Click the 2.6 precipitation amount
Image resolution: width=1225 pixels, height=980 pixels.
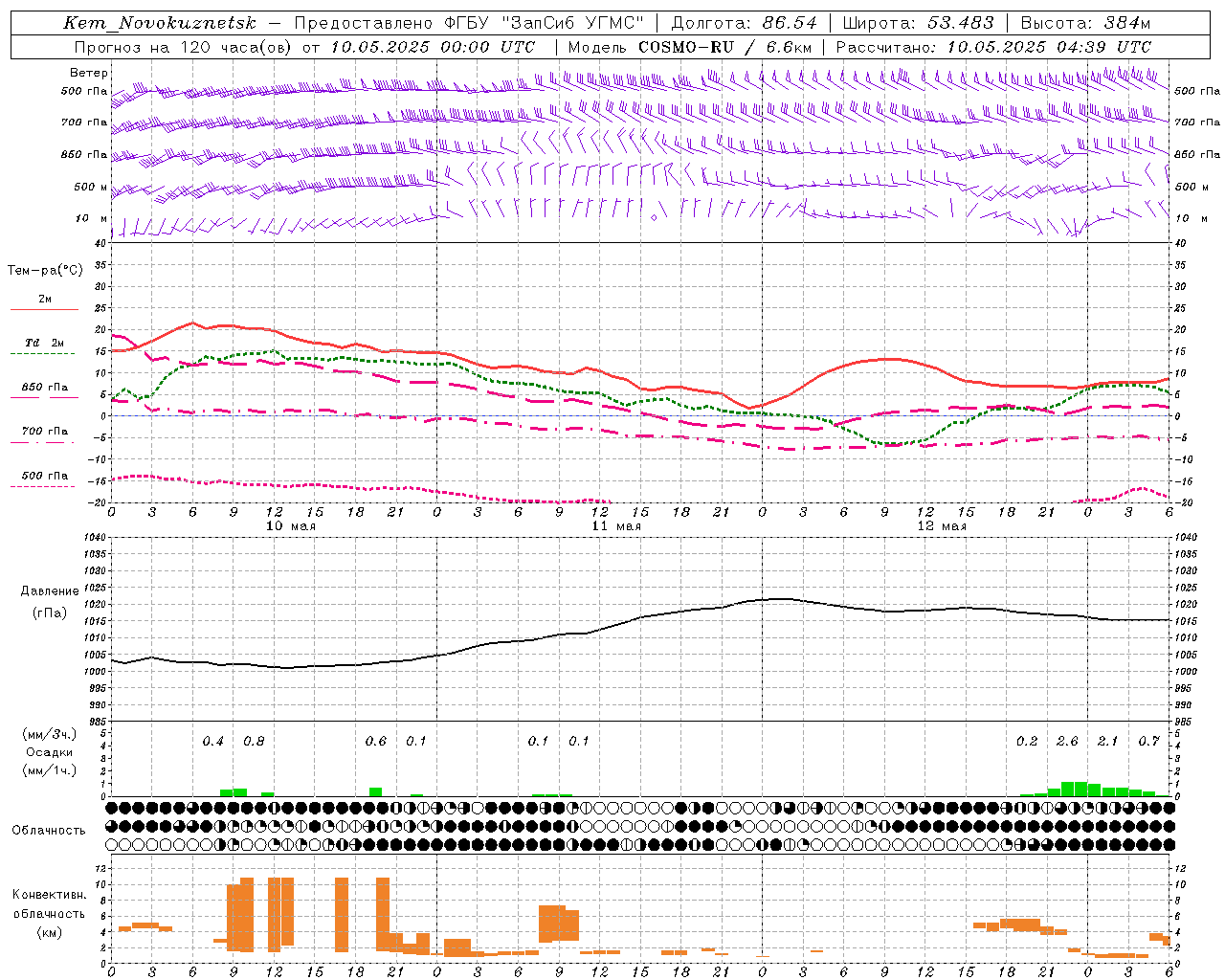[x=1067, y=742]
